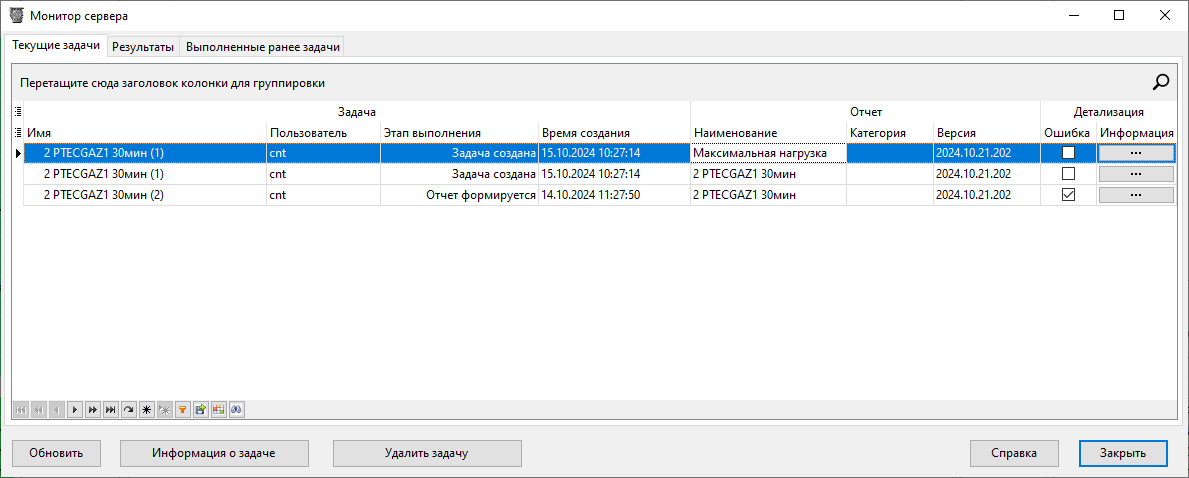Sort by Время создания column header
The height and width of the screenshot is (478, 1189).
(x=615, y=133)
